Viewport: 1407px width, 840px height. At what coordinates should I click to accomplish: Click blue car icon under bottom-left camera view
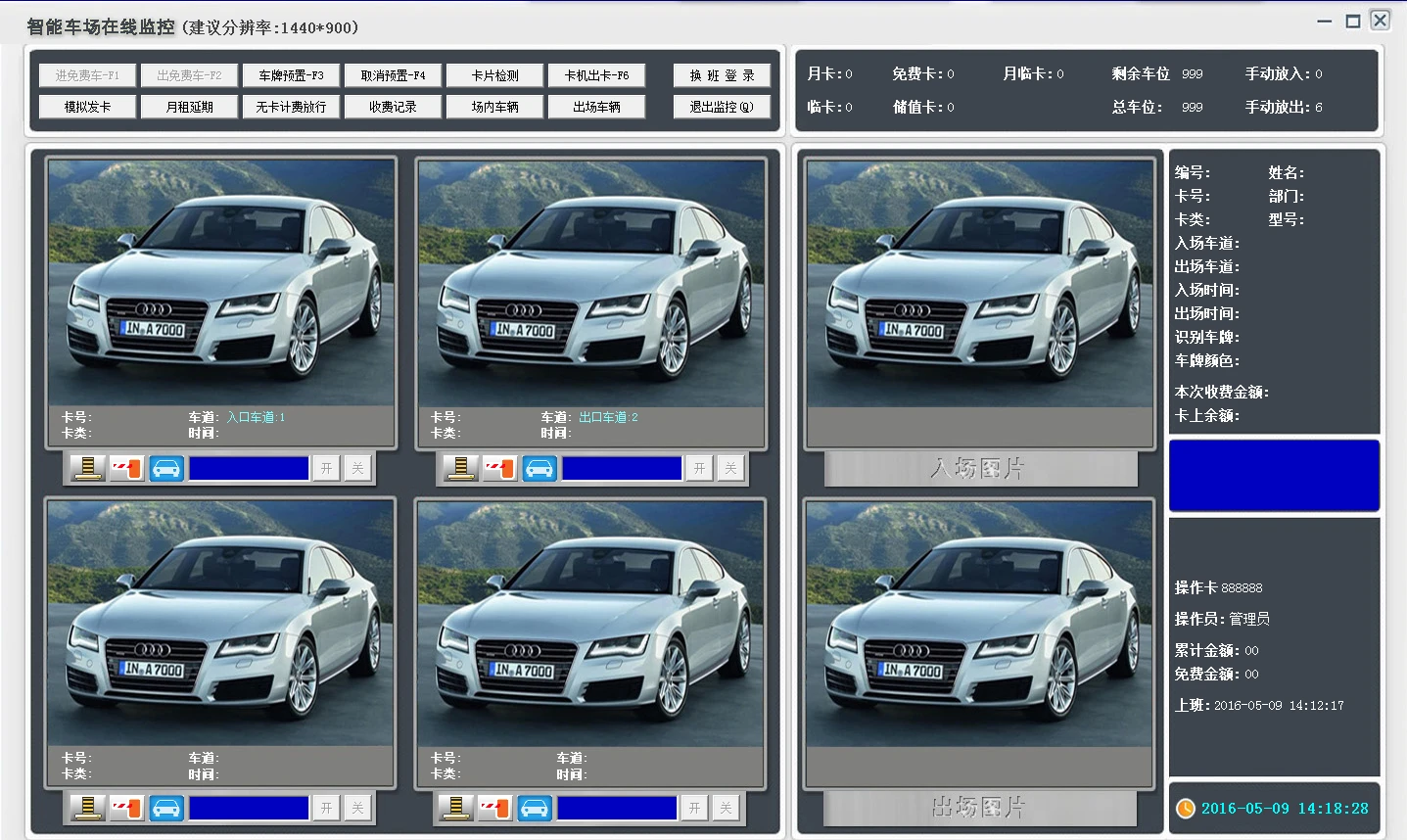tap(166, 808)
